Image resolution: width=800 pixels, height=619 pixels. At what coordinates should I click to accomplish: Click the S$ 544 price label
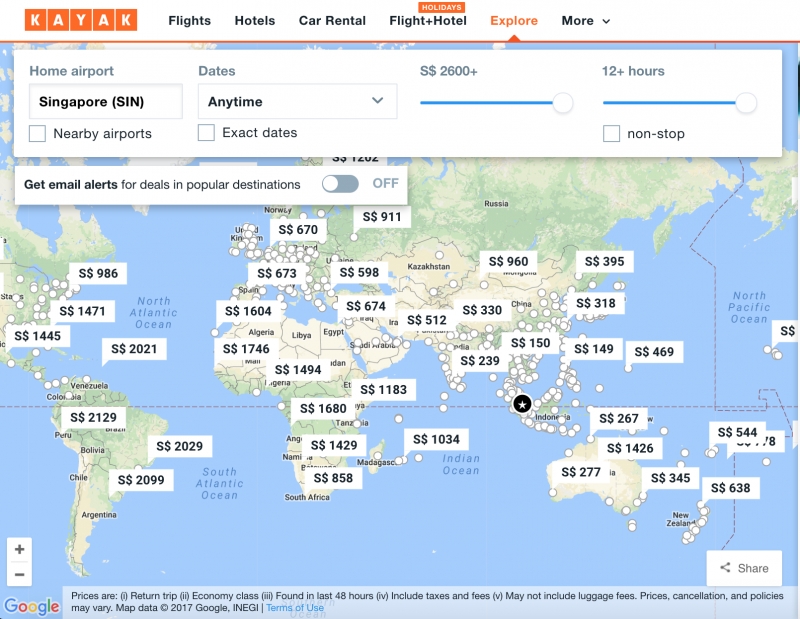click(x=737, y=433)
